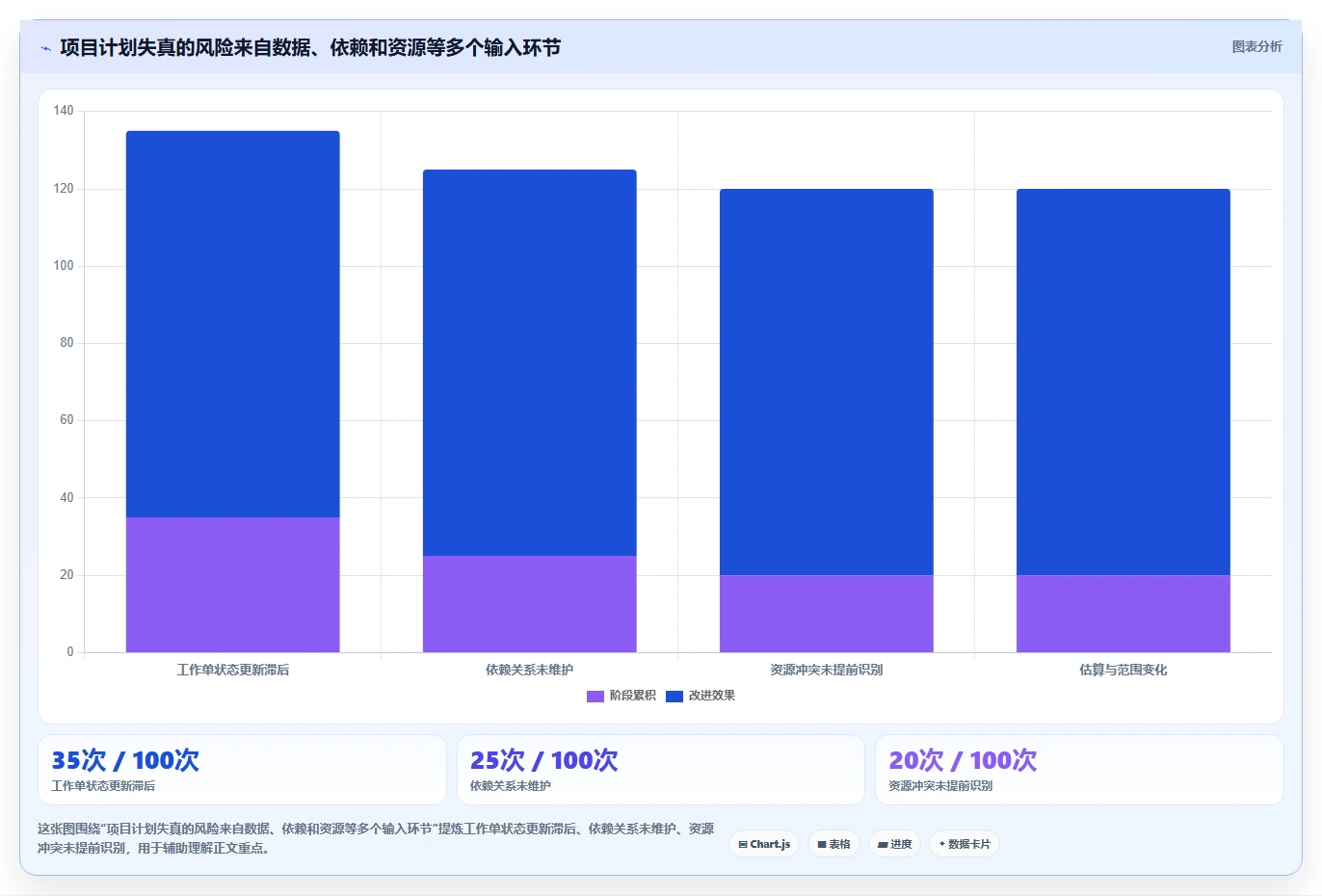Screen dimensions: 1322x896
Task: Click the x-axis label 工作单状态更新滞后
Action: (x=233, y=670)
